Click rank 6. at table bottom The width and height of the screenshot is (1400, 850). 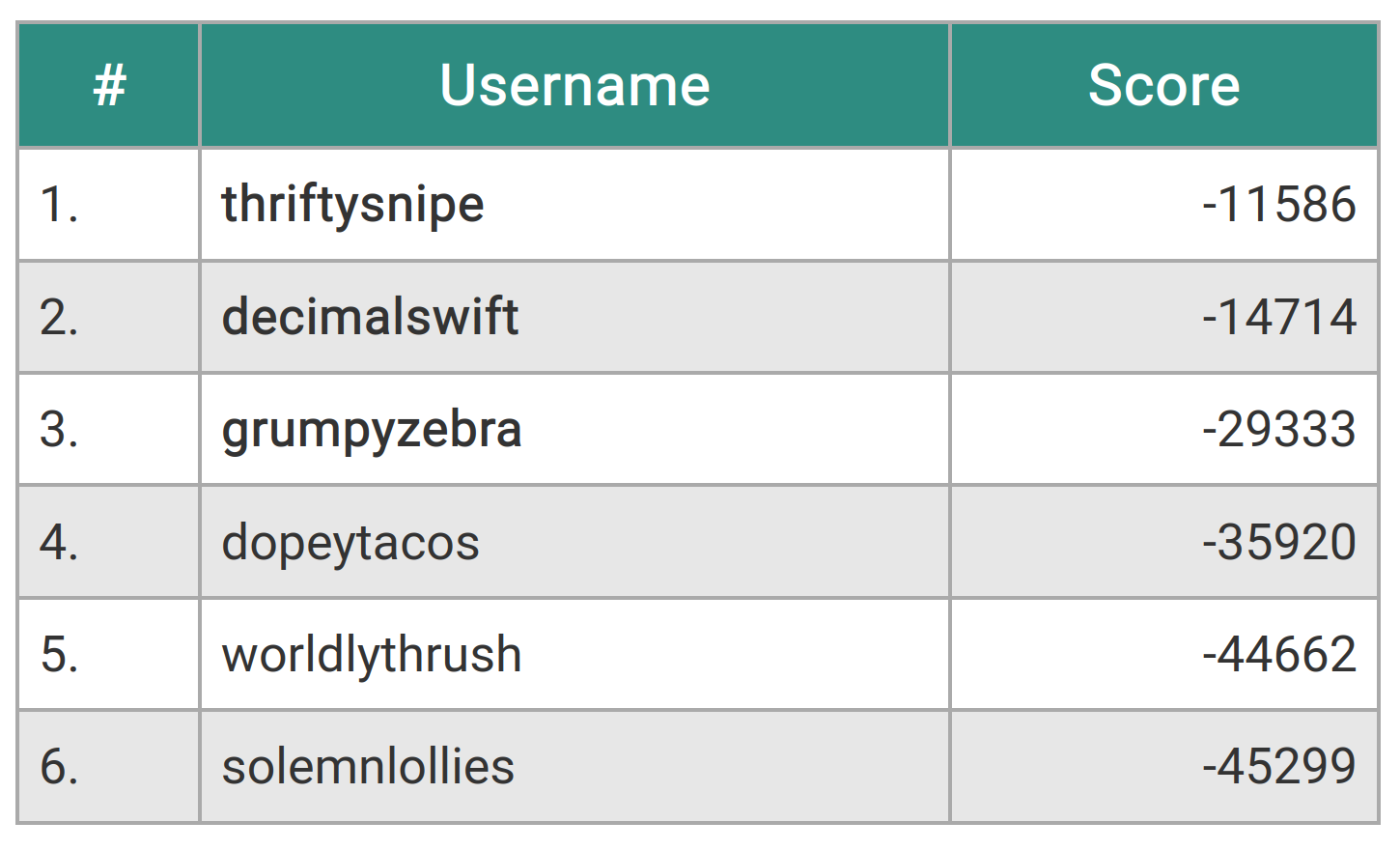pyautogui.click(x=59, y=767)
